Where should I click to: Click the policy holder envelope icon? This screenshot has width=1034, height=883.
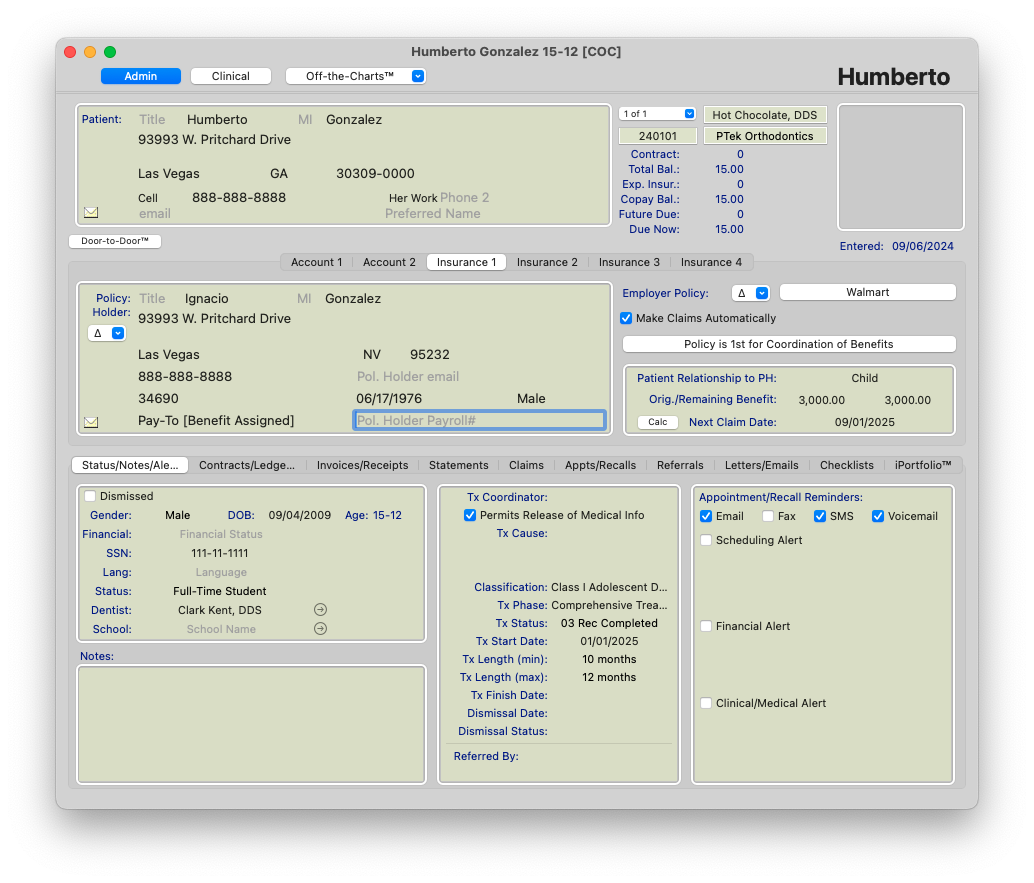91,422
